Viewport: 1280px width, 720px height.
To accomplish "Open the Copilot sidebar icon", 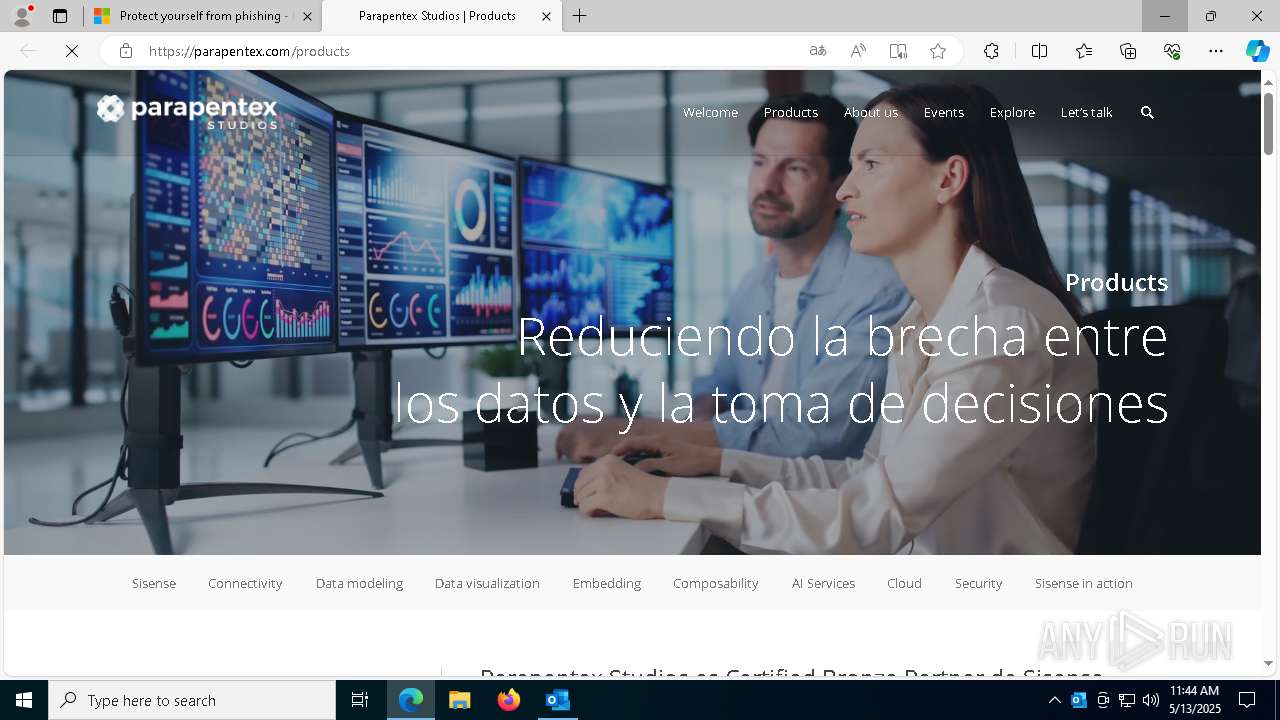I will (1257, 51).
